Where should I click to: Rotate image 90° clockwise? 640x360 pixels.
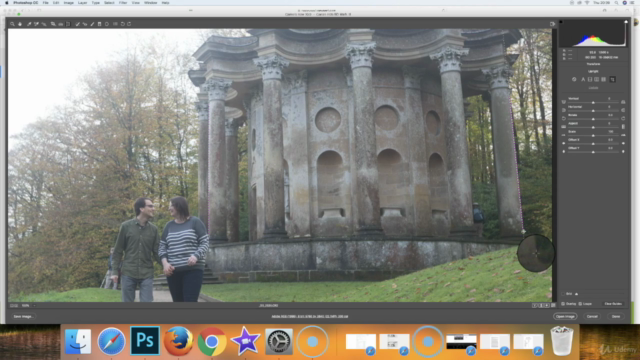[x=129, y=24]
